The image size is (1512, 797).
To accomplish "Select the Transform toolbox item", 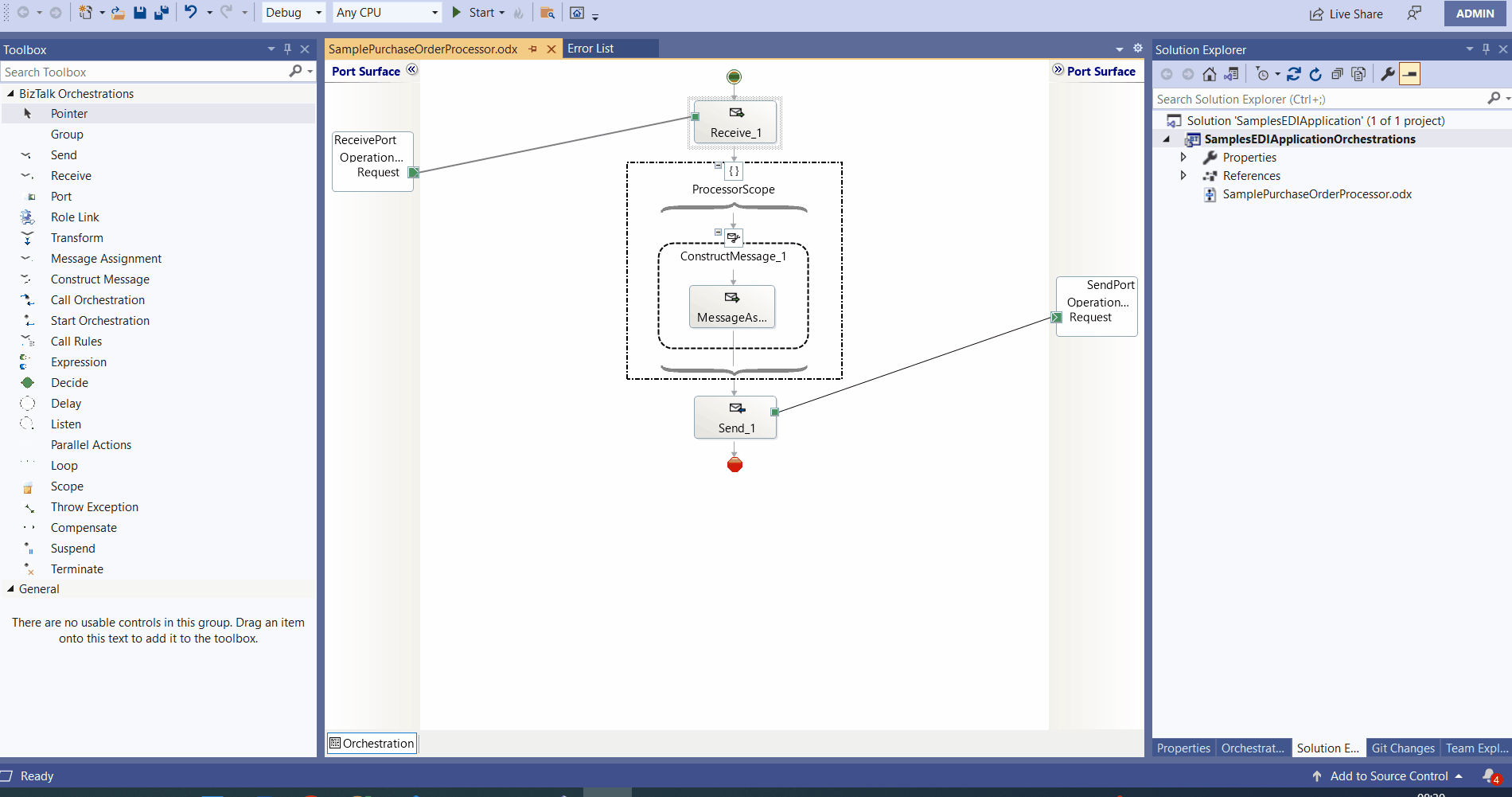I will (77, 238).
